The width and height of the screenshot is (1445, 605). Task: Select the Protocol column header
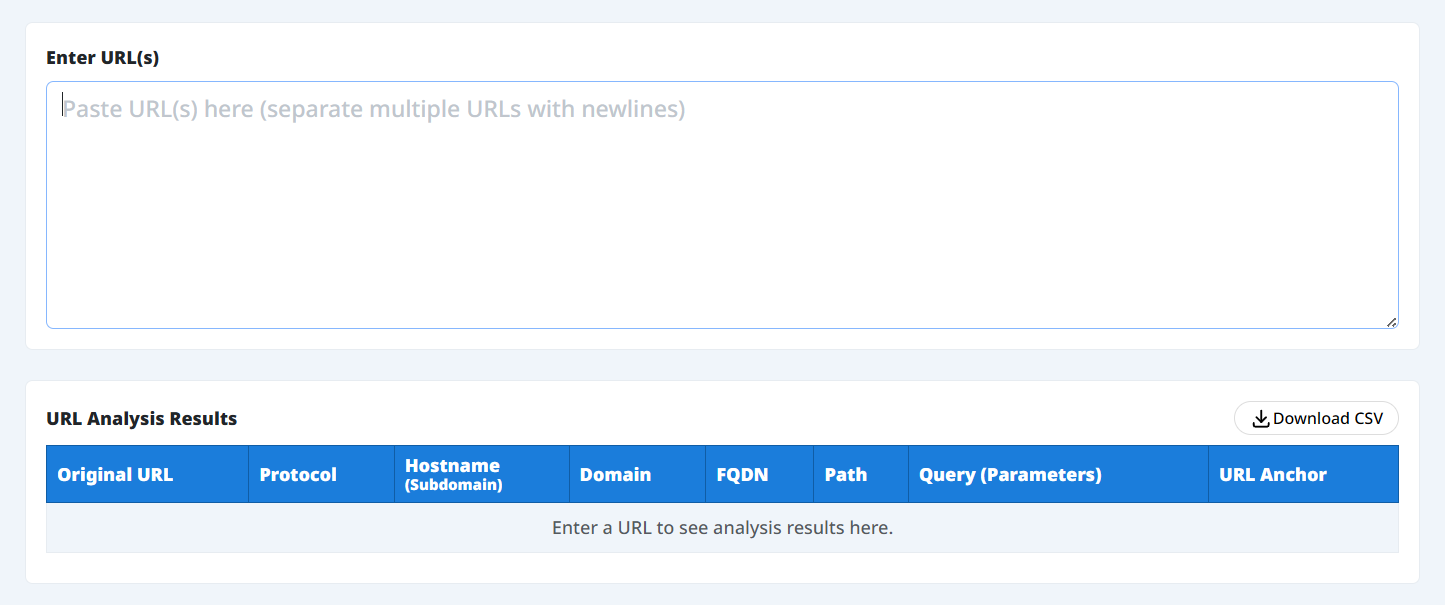pyautogui.click(x=298, y=475)
